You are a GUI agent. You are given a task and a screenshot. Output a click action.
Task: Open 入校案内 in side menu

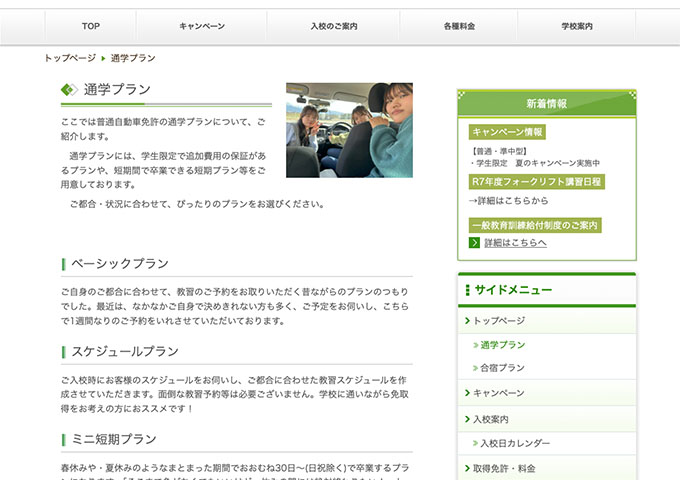(547, 419)
